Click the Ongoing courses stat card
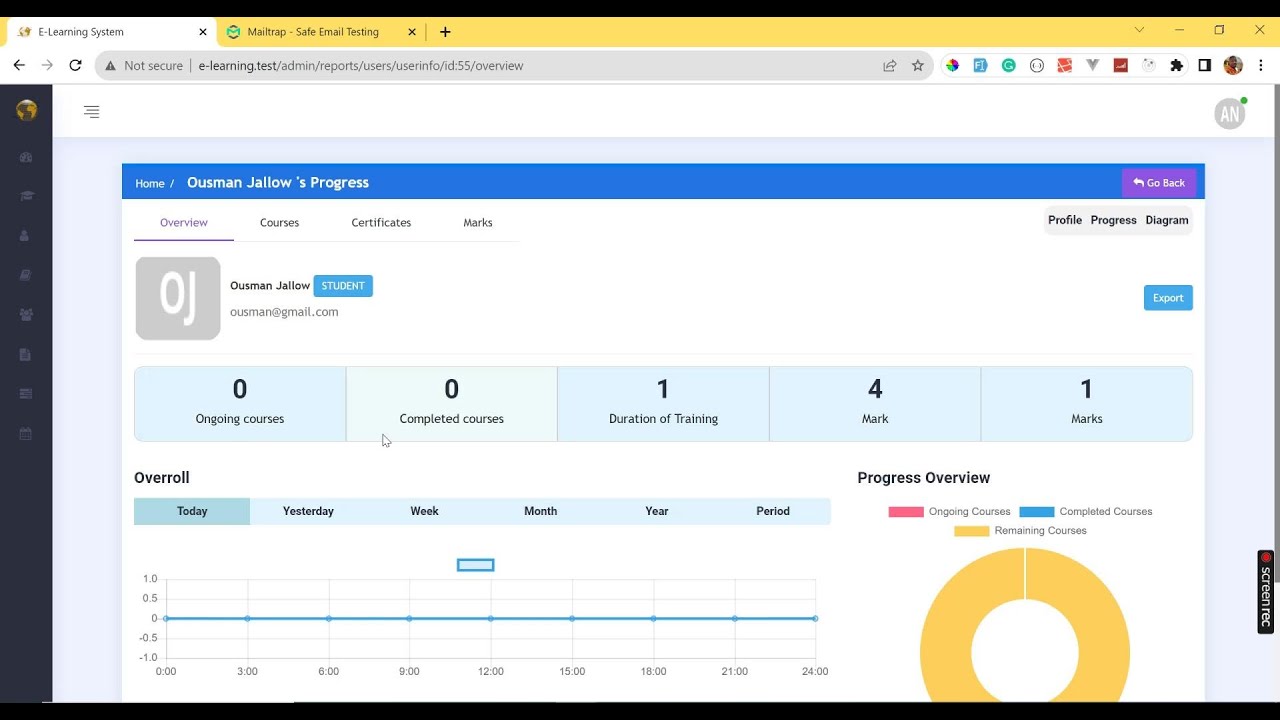This screenshot has height=720, width=1280. click(240, 404)
